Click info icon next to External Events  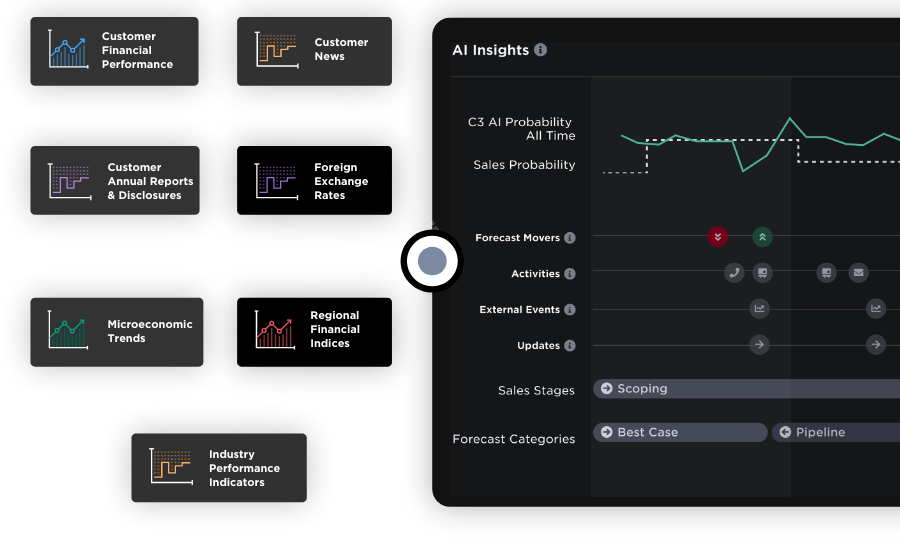point(570,310)
